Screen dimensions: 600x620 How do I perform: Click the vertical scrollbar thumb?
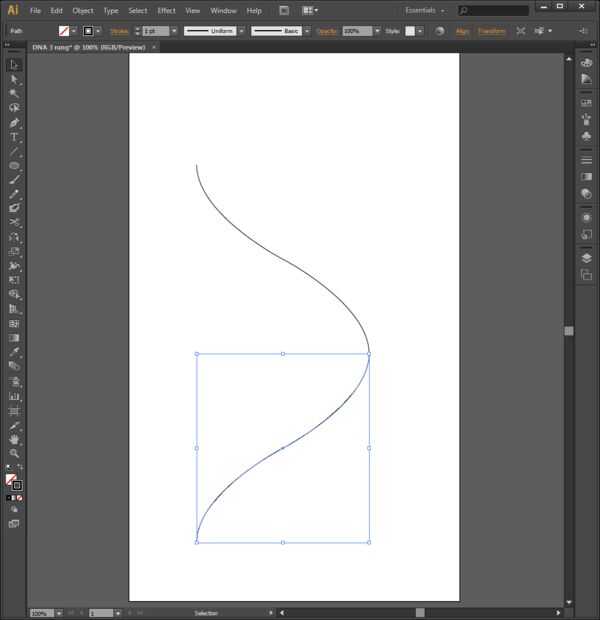[x=569, y=331]
